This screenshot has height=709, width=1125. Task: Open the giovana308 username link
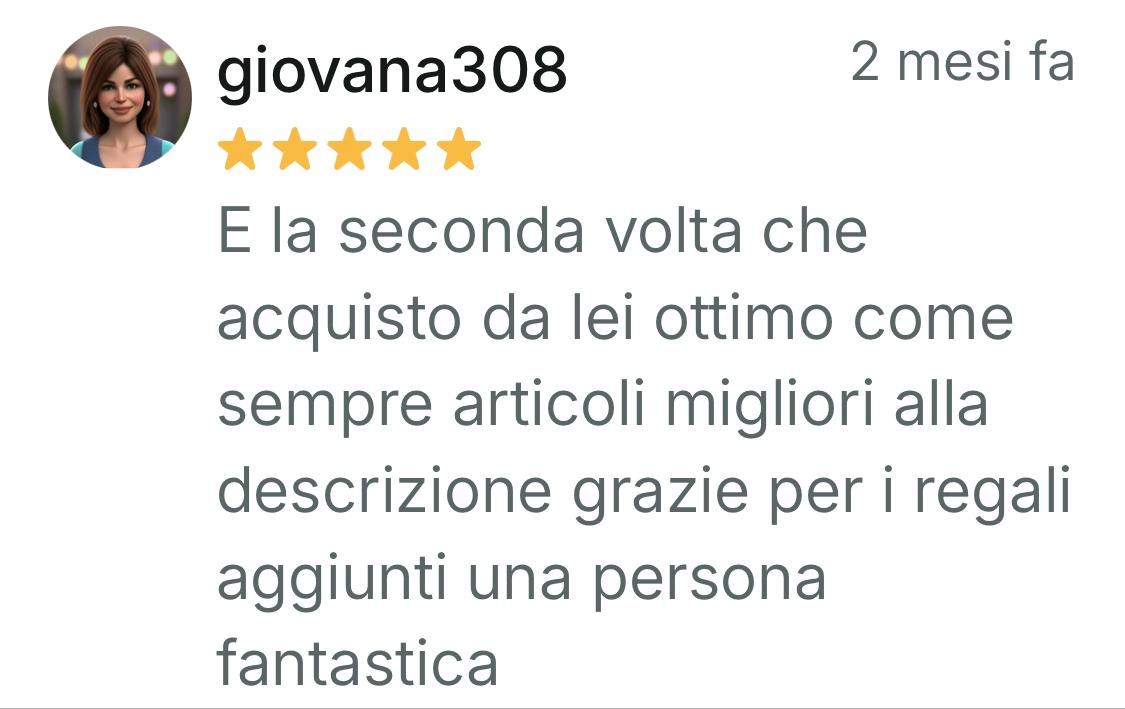[392, 70]
